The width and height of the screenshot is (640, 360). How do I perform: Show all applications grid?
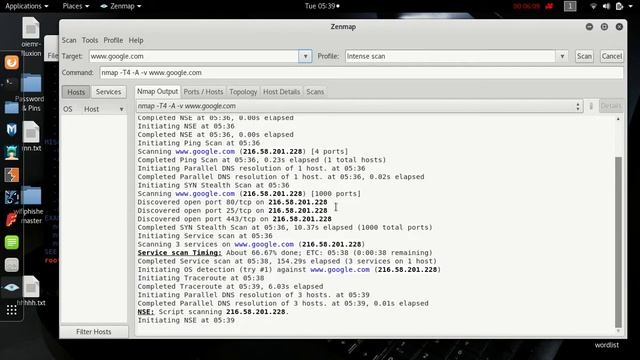11,310
